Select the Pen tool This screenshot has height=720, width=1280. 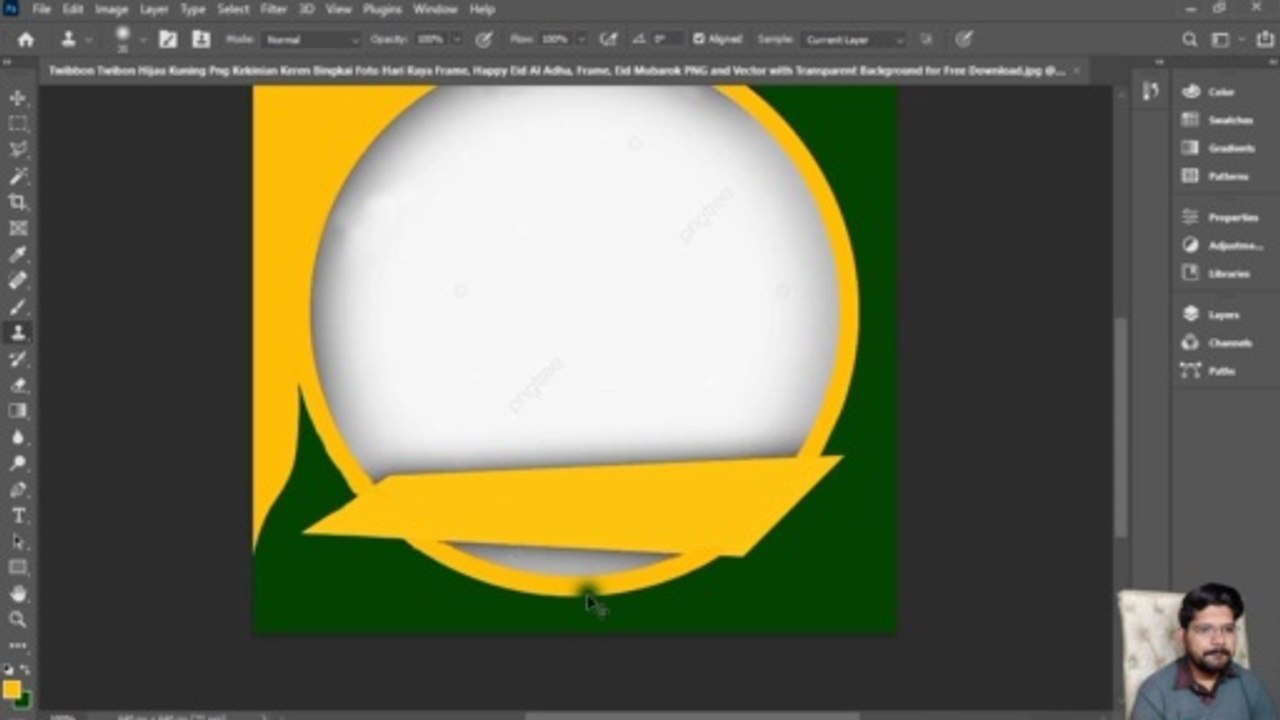pyautogui.click(x=18, y=489)
